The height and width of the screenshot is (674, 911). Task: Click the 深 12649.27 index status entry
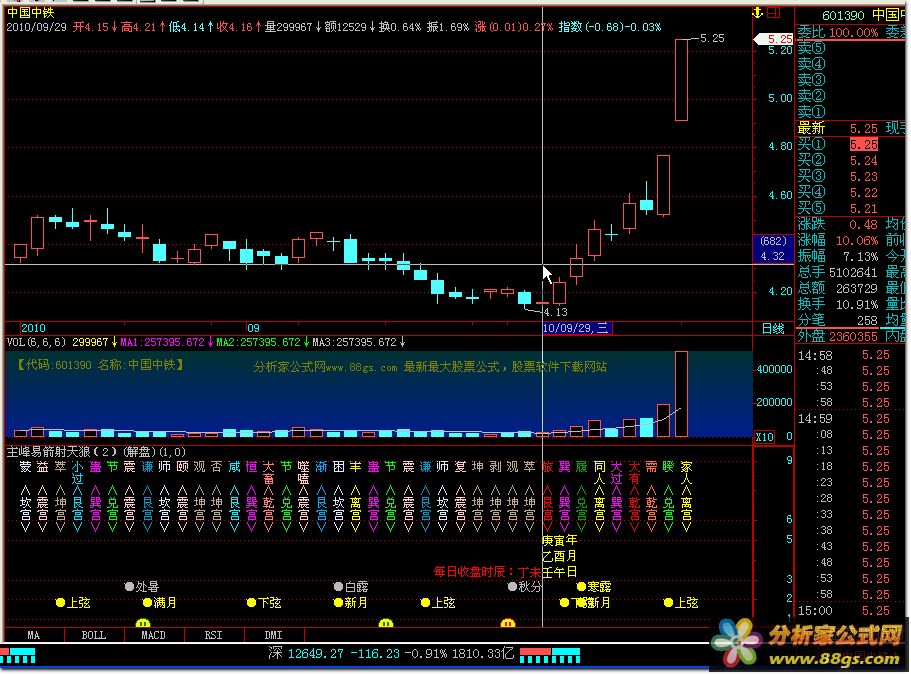391,654
